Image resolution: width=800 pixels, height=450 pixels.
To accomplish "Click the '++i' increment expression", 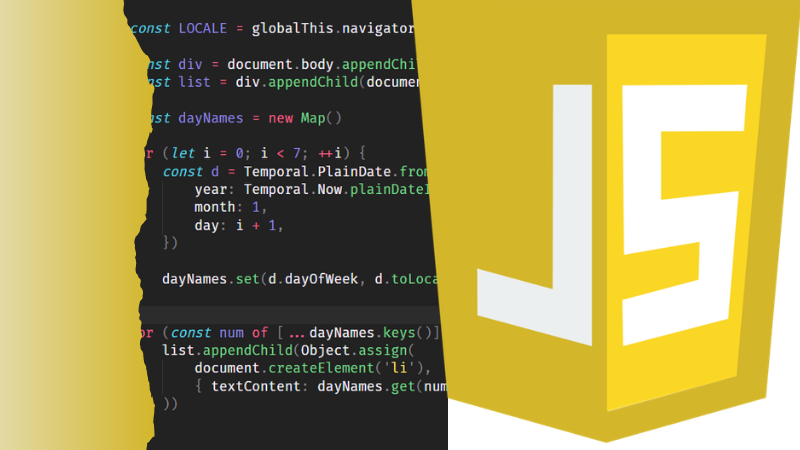I will pos(330,153).
